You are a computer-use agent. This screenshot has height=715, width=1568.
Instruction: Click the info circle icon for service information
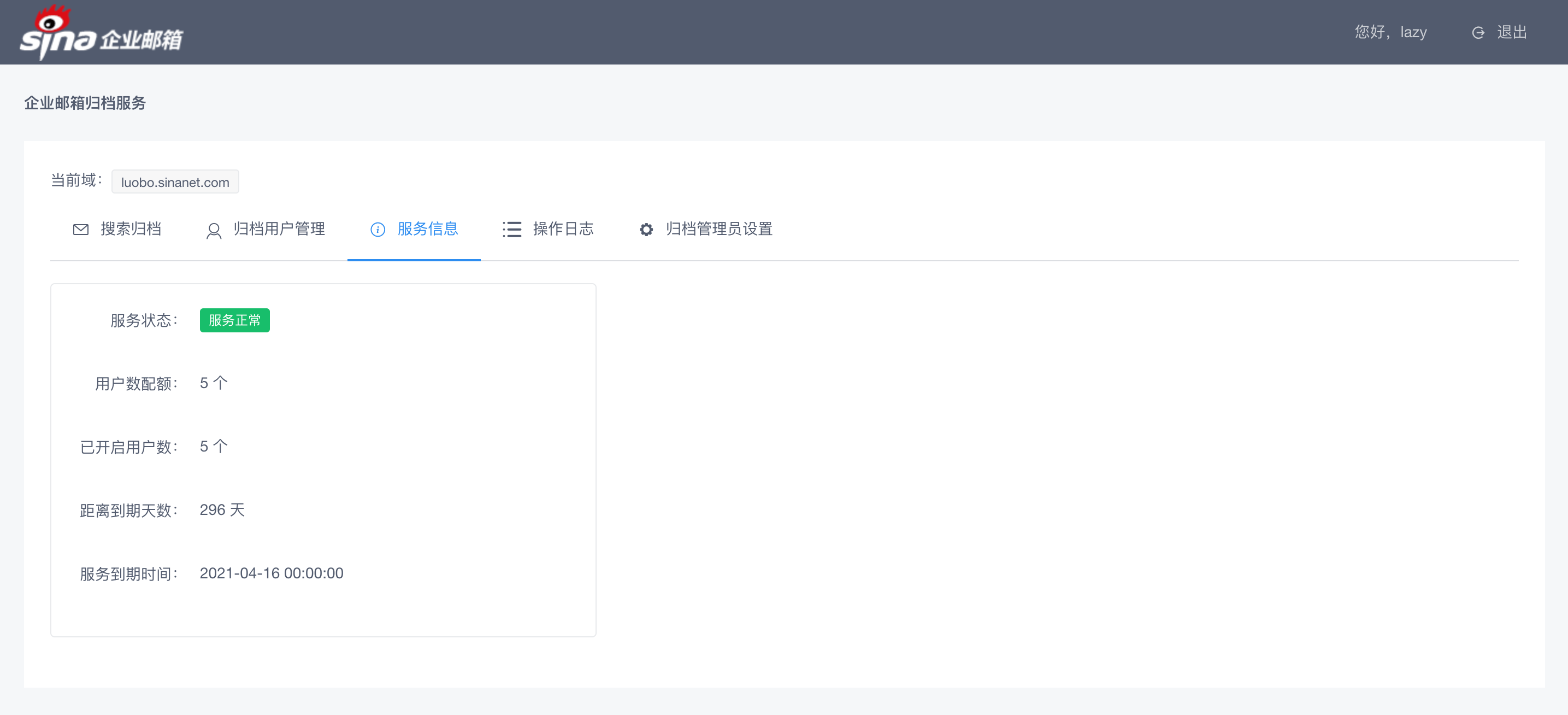pos(378,230)
